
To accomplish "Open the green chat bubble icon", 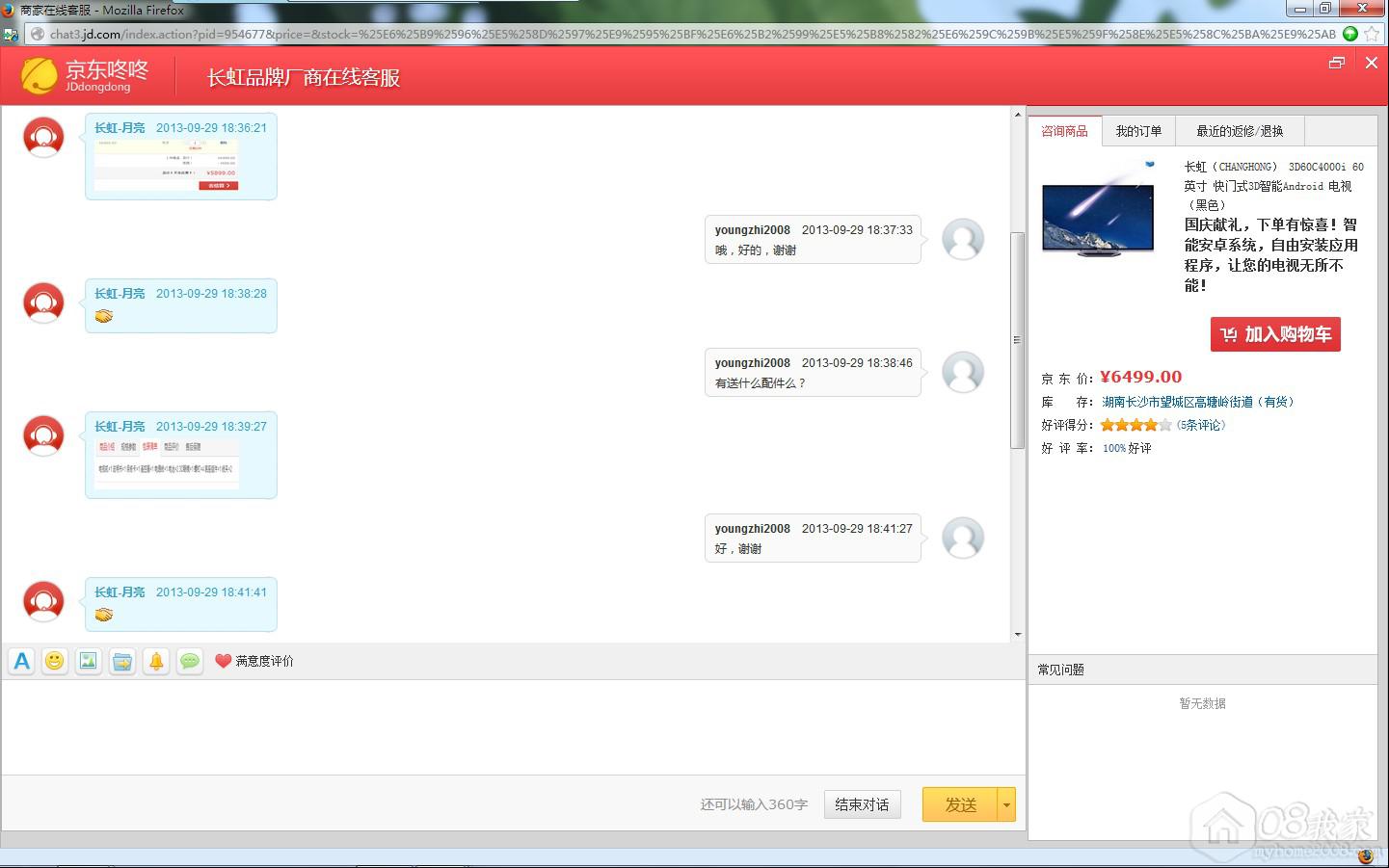I will (190, 661).
